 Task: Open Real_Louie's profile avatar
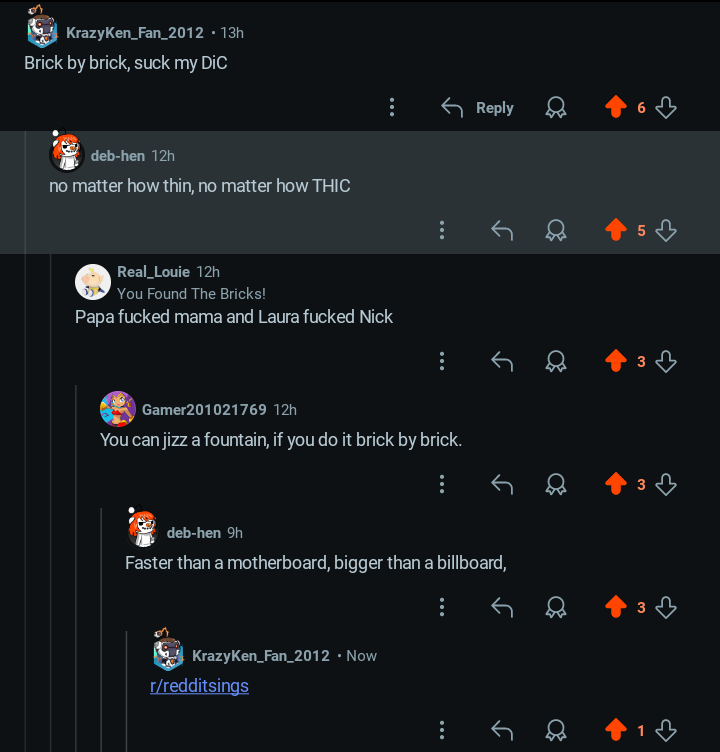(93, 282)
